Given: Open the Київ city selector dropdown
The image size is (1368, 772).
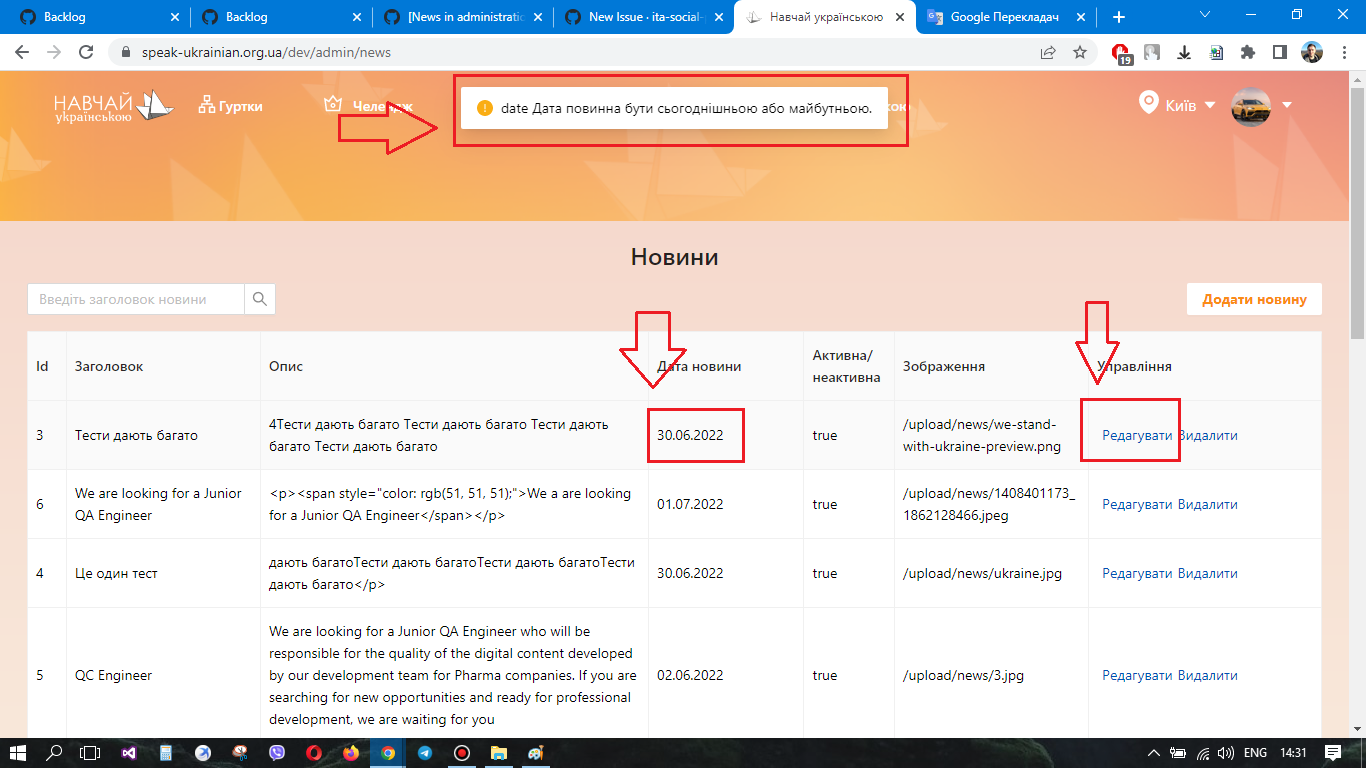Looking at the screenshot, I should point(1192,103).
